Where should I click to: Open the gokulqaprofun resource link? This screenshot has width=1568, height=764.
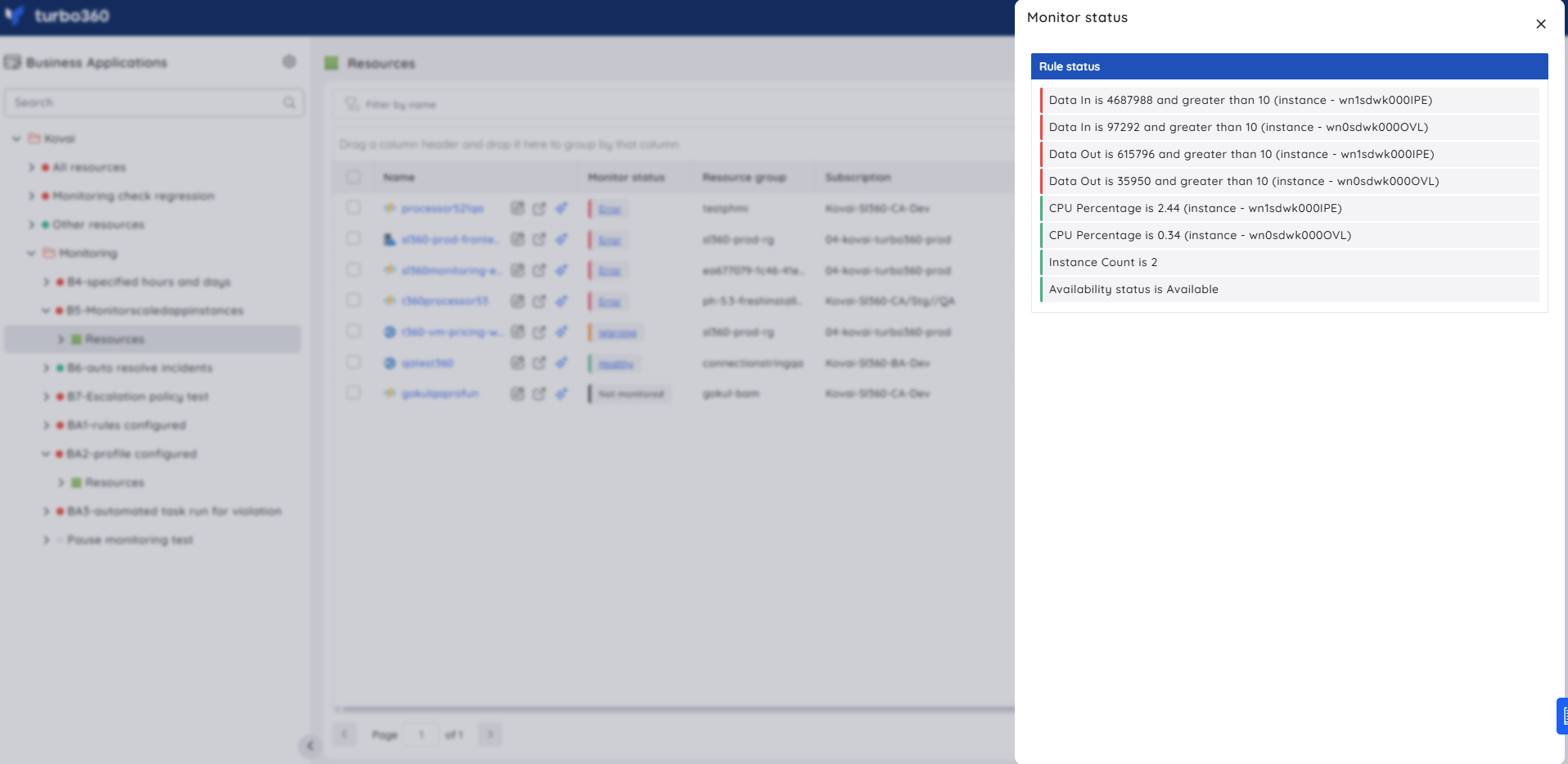tap(439, 393)
